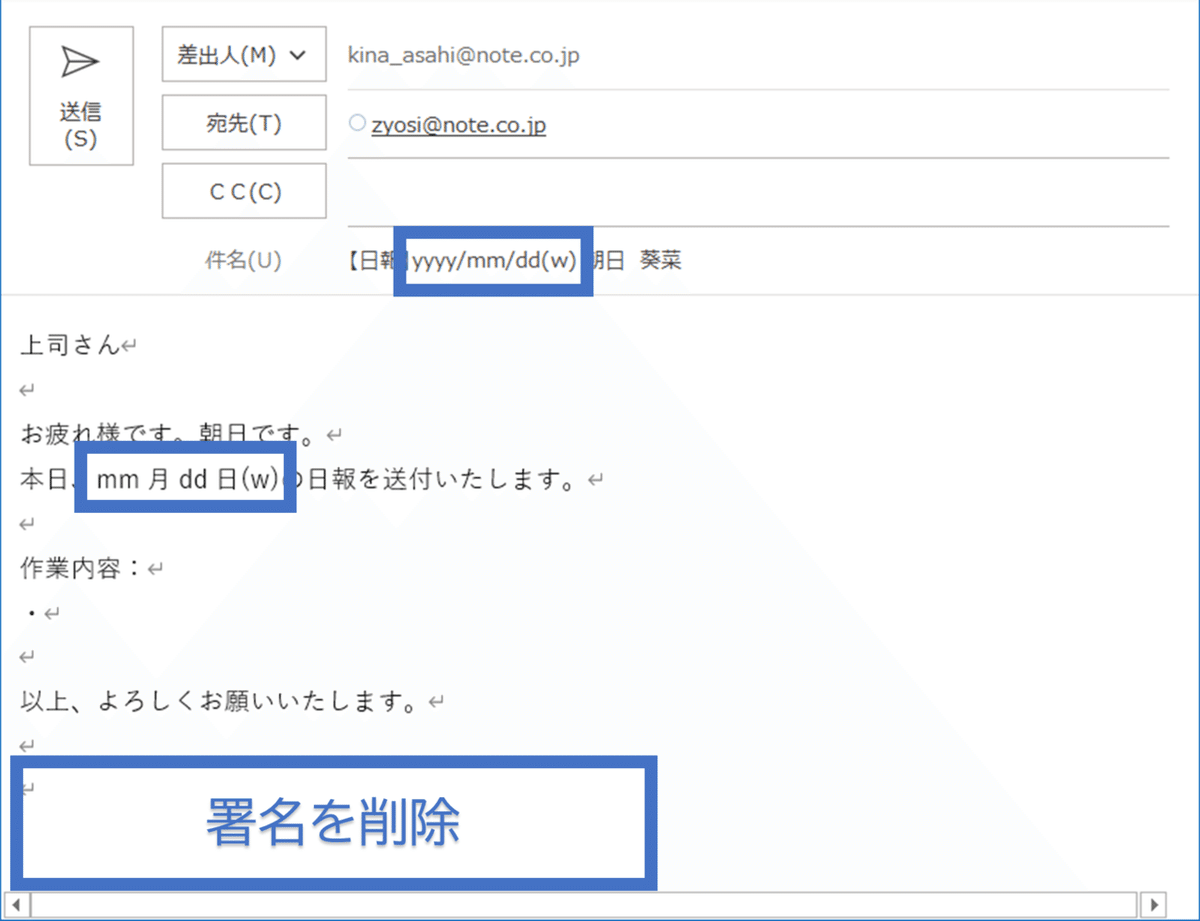Click the body line 上司さん
The width and height of the screenshot is (1200, 921).
pos(70,346)
